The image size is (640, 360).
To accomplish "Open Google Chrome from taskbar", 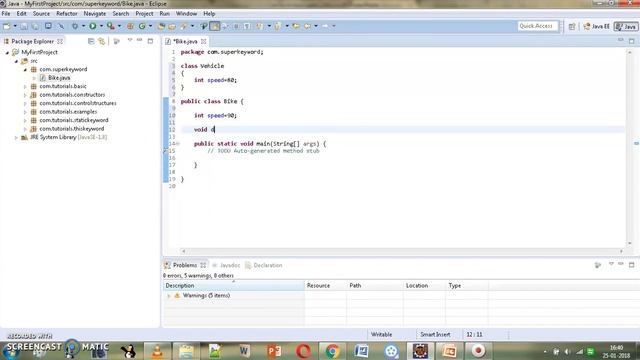I will coord(332,351).
